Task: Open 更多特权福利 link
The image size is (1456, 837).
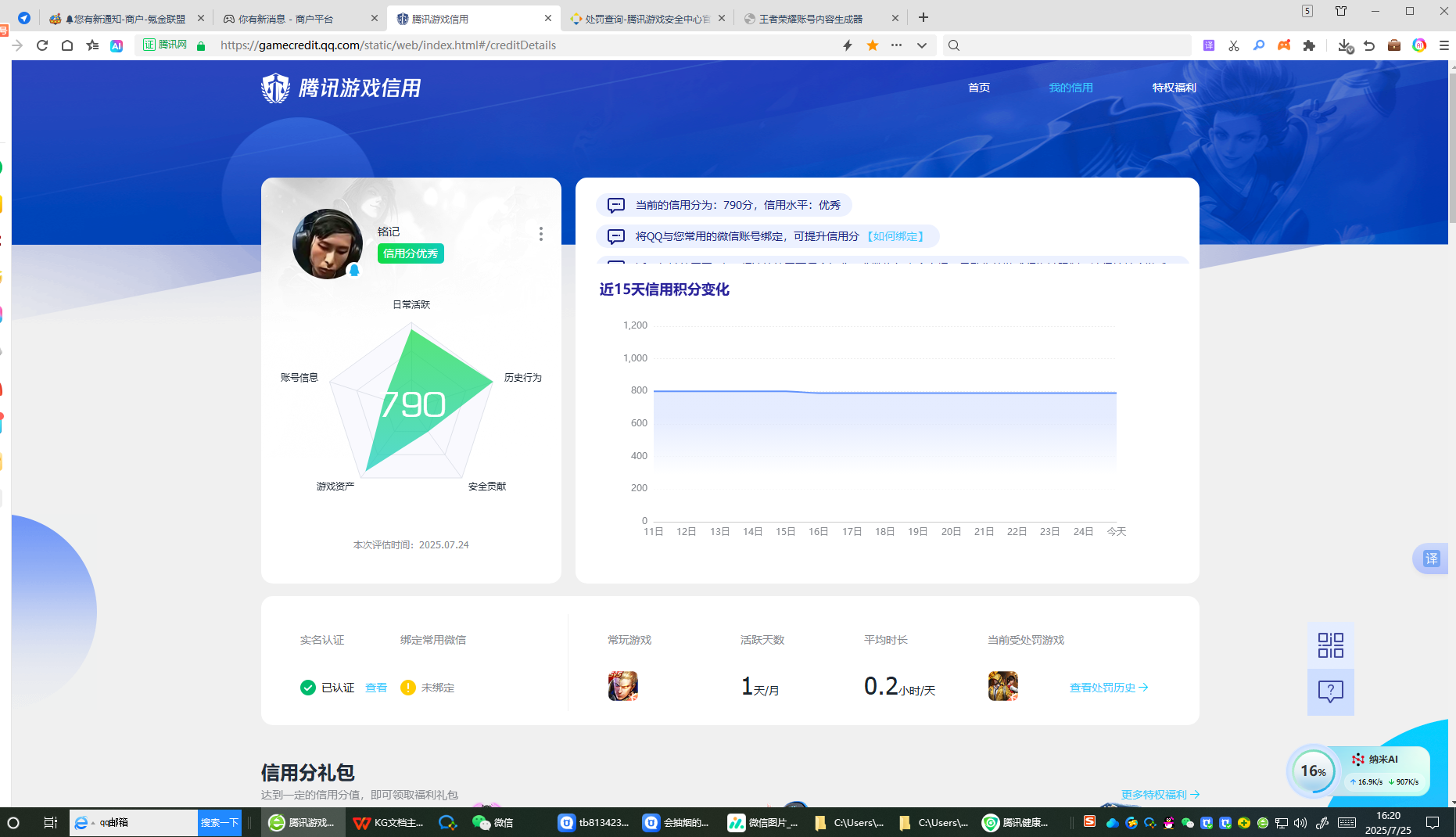Action: coord(1160,794)
